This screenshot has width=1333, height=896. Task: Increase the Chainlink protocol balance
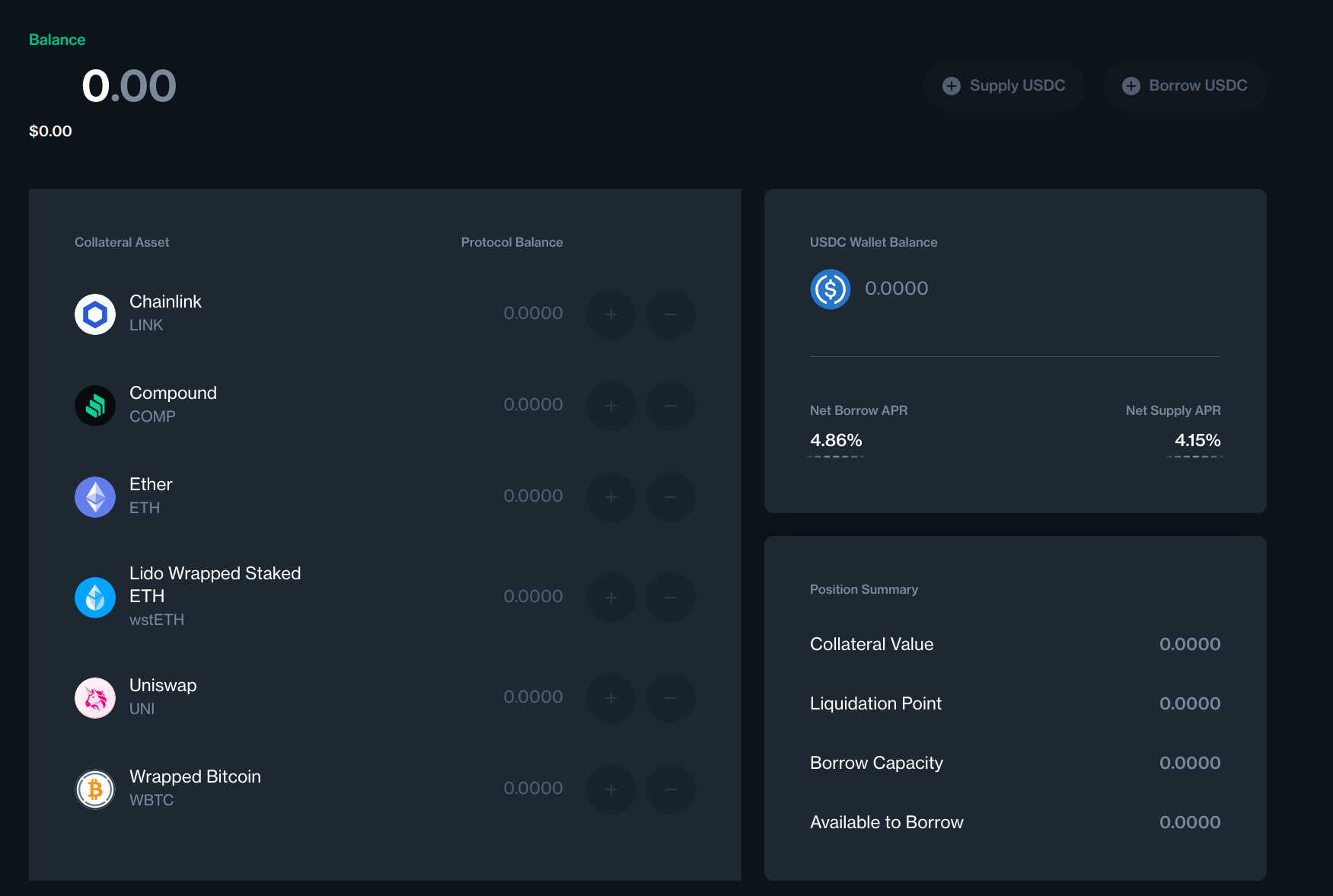click(x=611, y=314)
